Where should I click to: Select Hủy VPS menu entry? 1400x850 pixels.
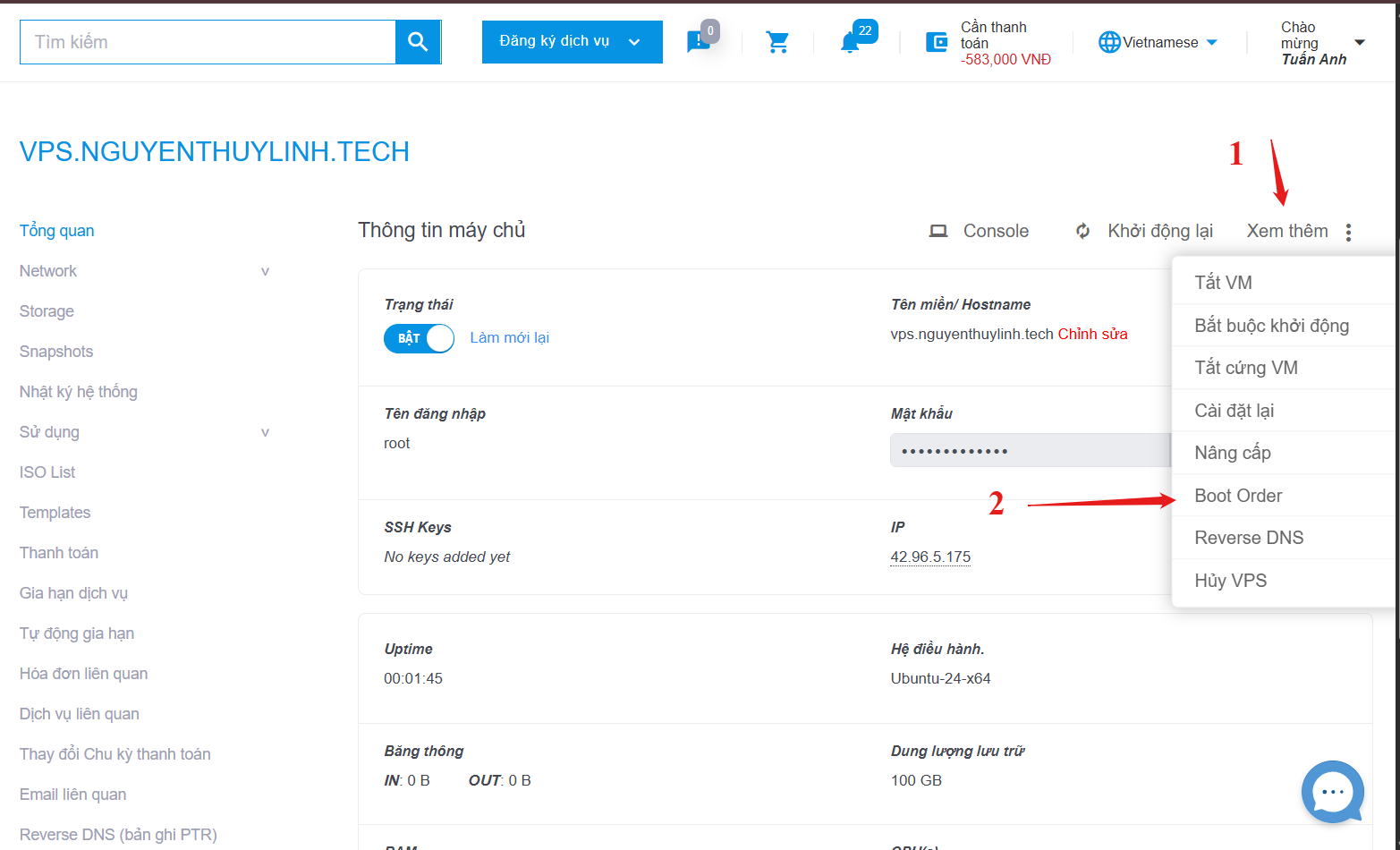1284,581
